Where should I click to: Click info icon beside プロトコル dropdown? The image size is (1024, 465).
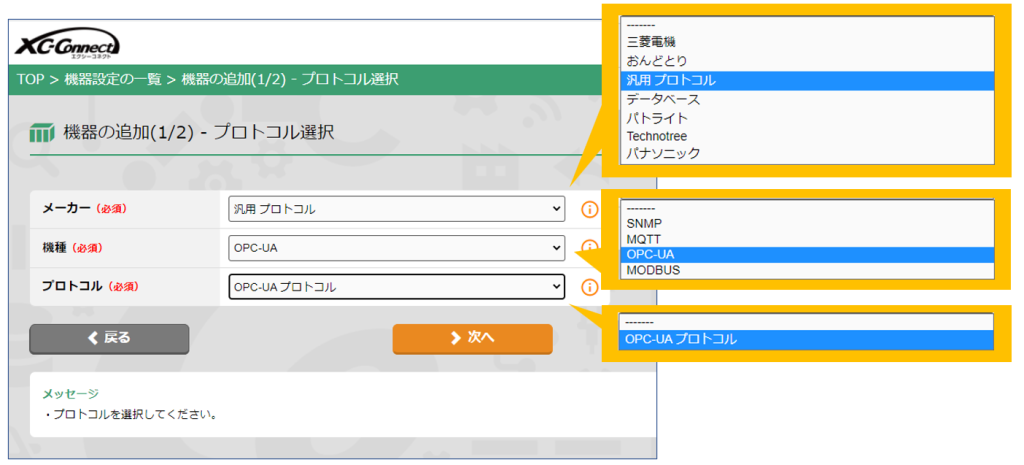[x=590, y=287]
